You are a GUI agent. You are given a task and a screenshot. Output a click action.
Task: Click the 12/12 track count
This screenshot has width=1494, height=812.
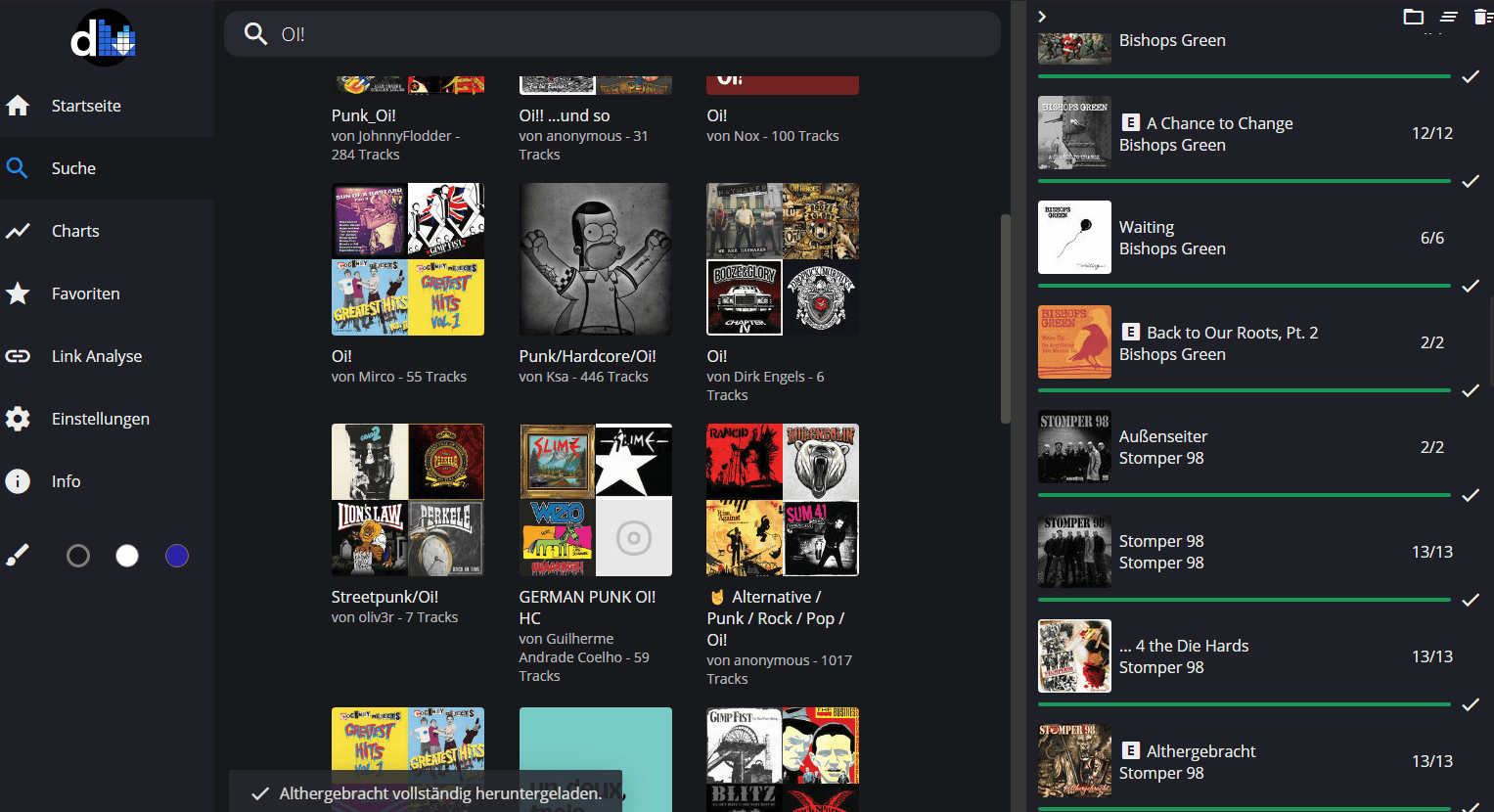tap(1432, 133)
